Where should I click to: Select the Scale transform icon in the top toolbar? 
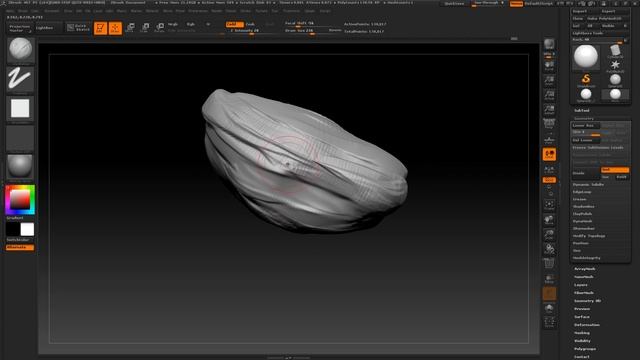pos(145,28)
